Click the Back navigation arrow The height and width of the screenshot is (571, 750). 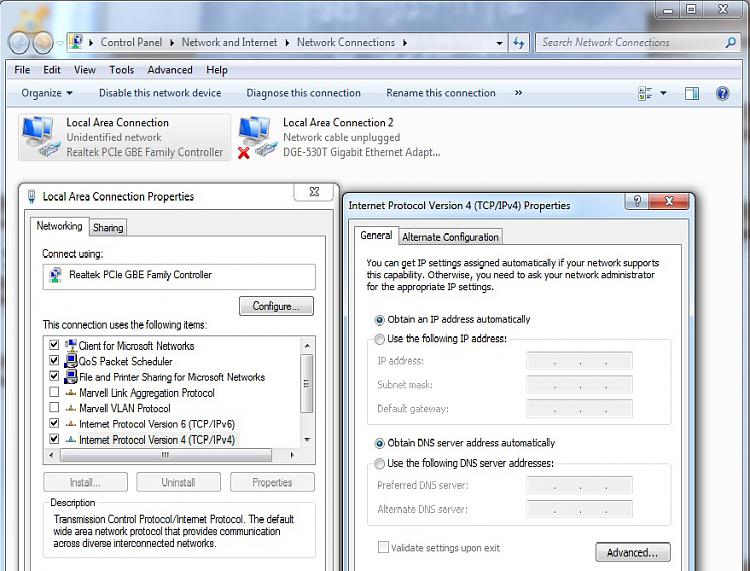pyautogui.click(x=19, y=43)
